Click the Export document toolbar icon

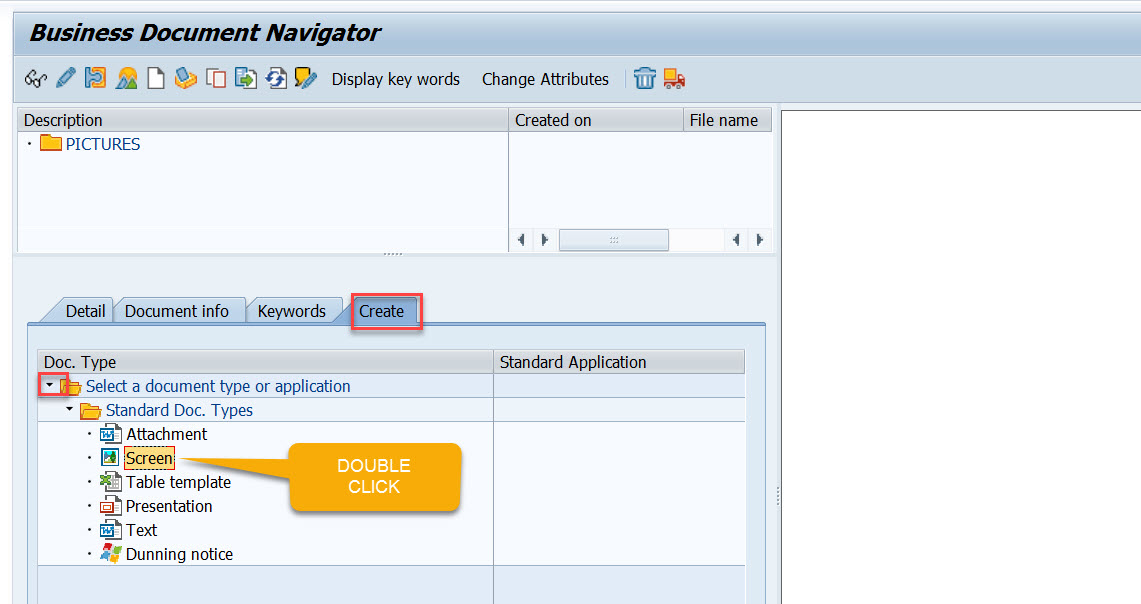pyautogui.click(x=246, y=79)
